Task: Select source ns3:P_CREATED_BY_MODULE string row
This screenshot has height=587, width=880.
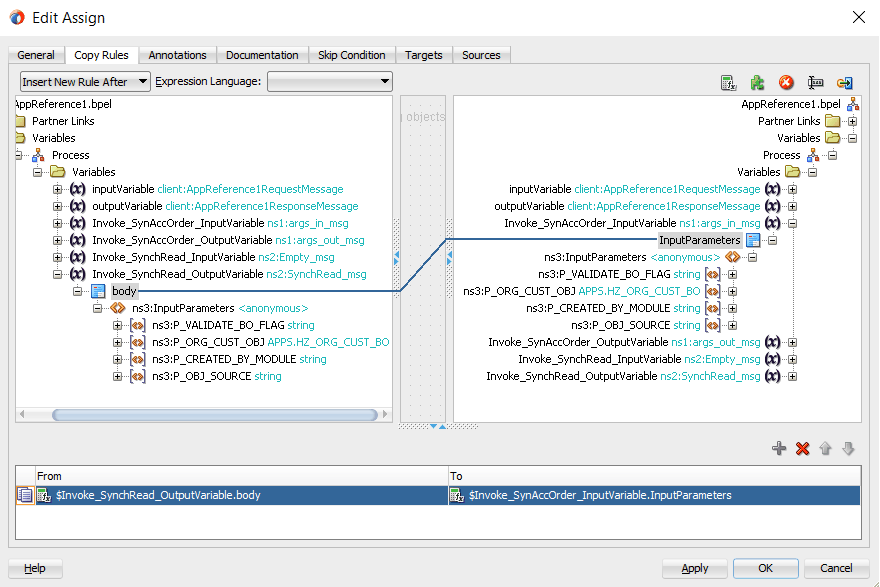Action: pos(239,359)
